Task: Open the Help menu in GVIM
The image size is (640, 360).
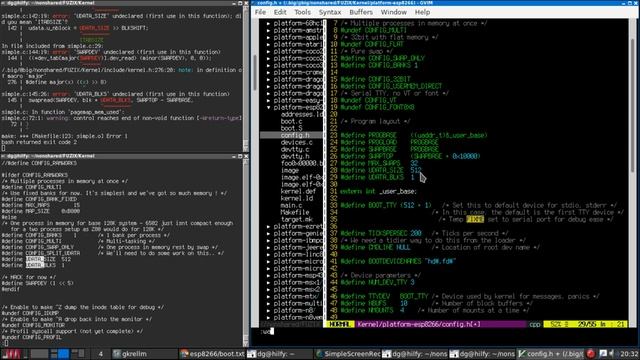Action: (422, 12)
